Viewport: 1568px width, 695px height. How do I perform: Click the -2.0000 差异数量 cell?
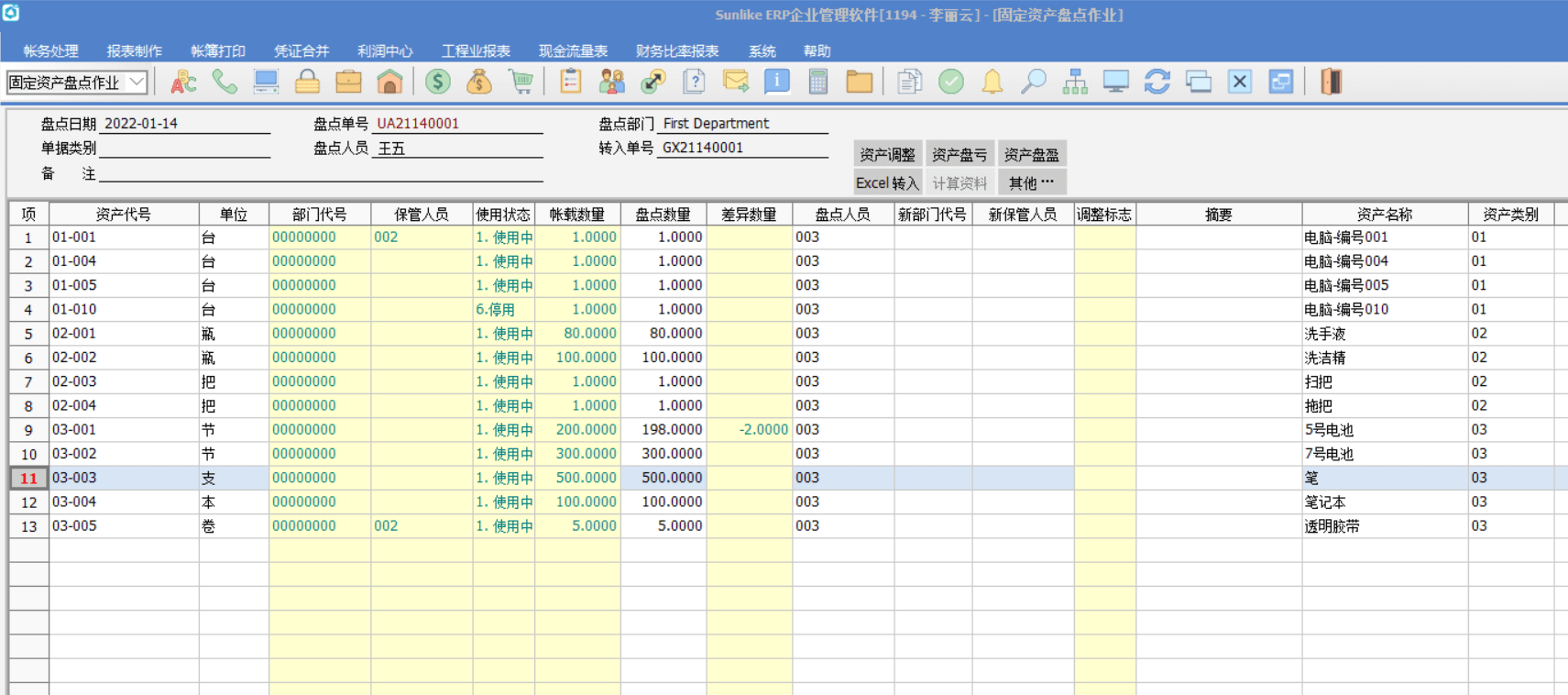(x=749, y=430)
